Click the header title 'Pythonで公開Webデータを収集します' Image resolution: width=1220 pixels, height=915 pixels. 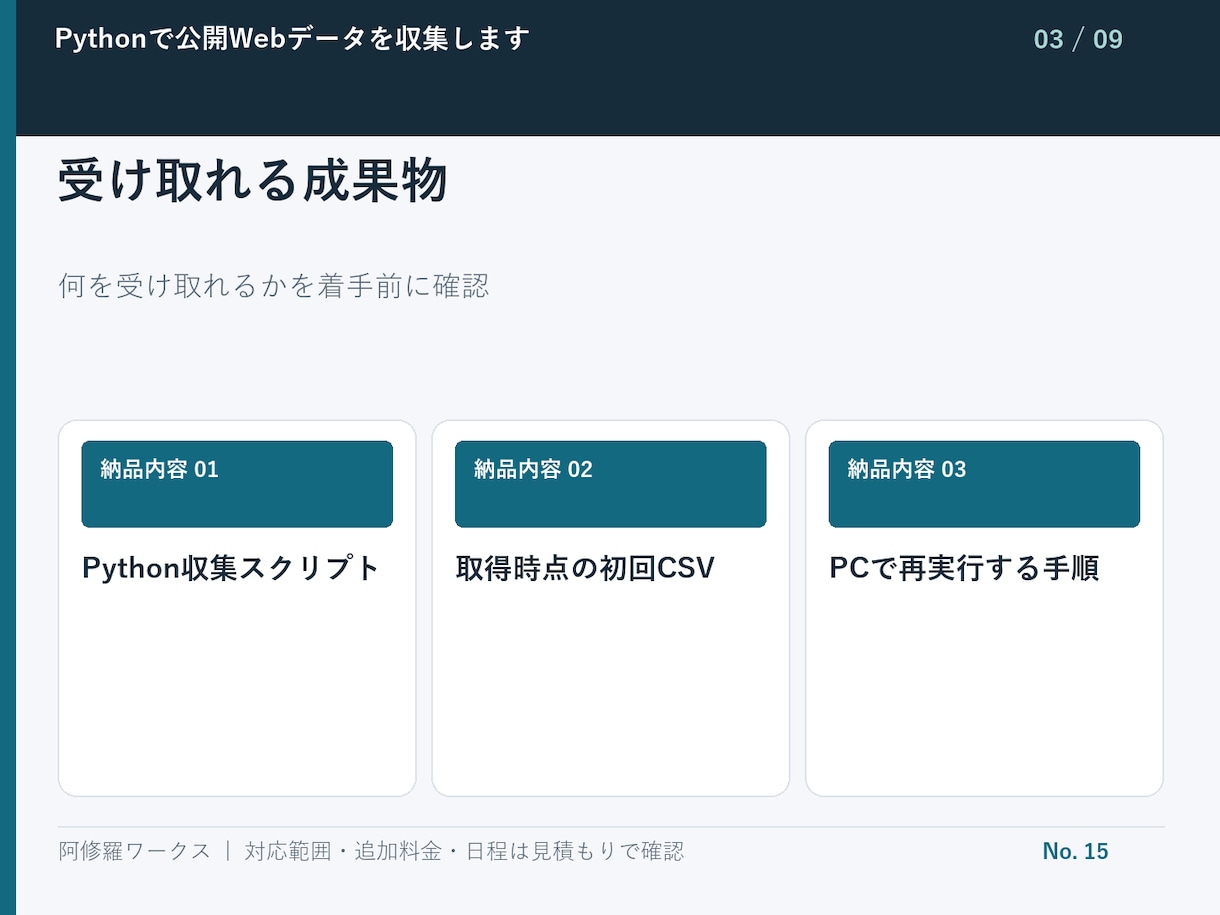[292, 39]
